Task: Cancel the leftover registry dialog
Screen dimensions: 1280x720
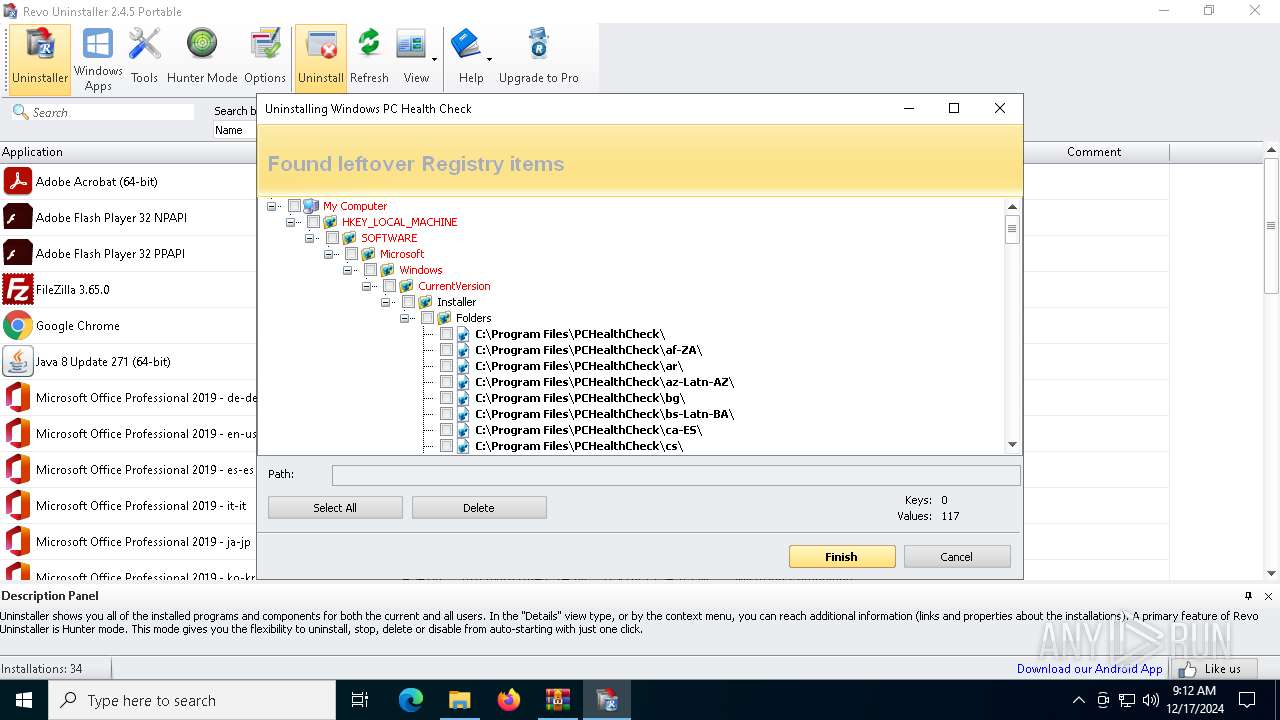Action: point(957,557)
